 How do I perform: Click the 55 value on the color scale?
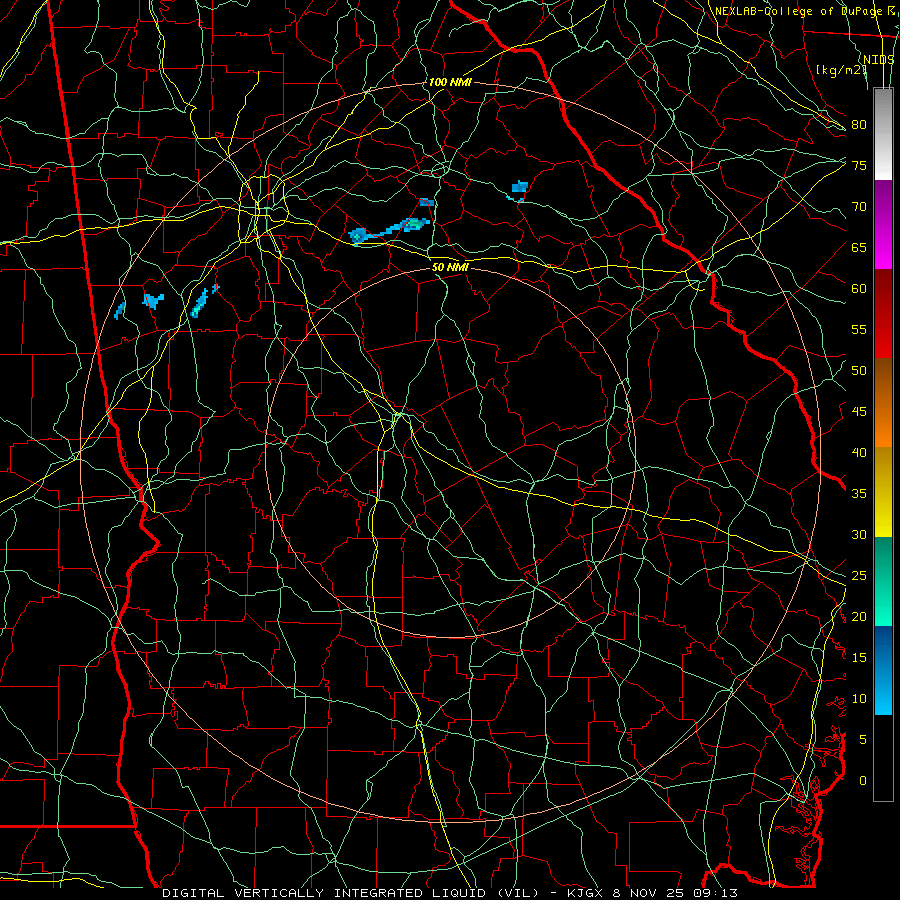pos(859,329)
